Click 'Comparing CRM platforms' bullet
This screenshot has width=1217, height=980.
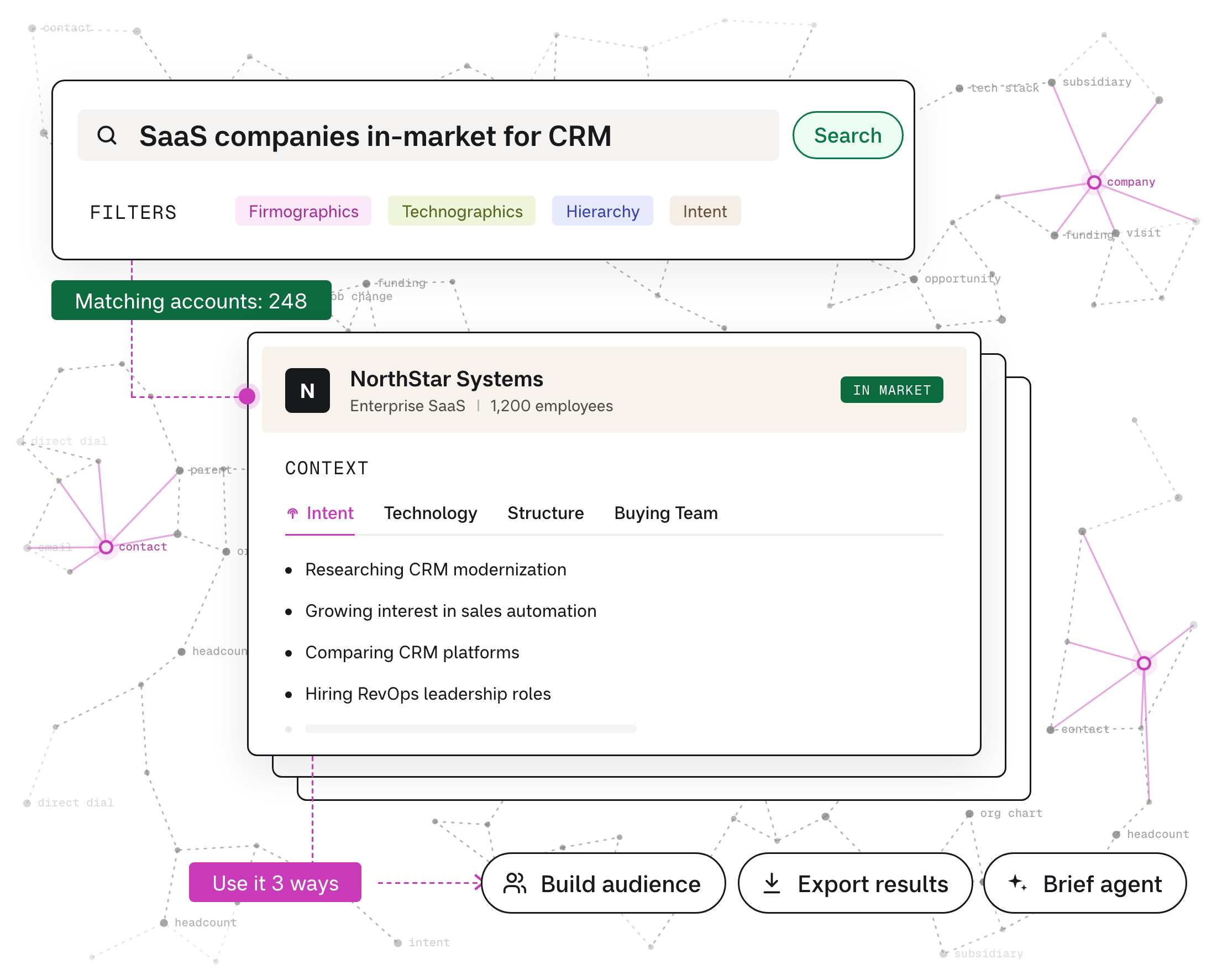coord(412,653)
